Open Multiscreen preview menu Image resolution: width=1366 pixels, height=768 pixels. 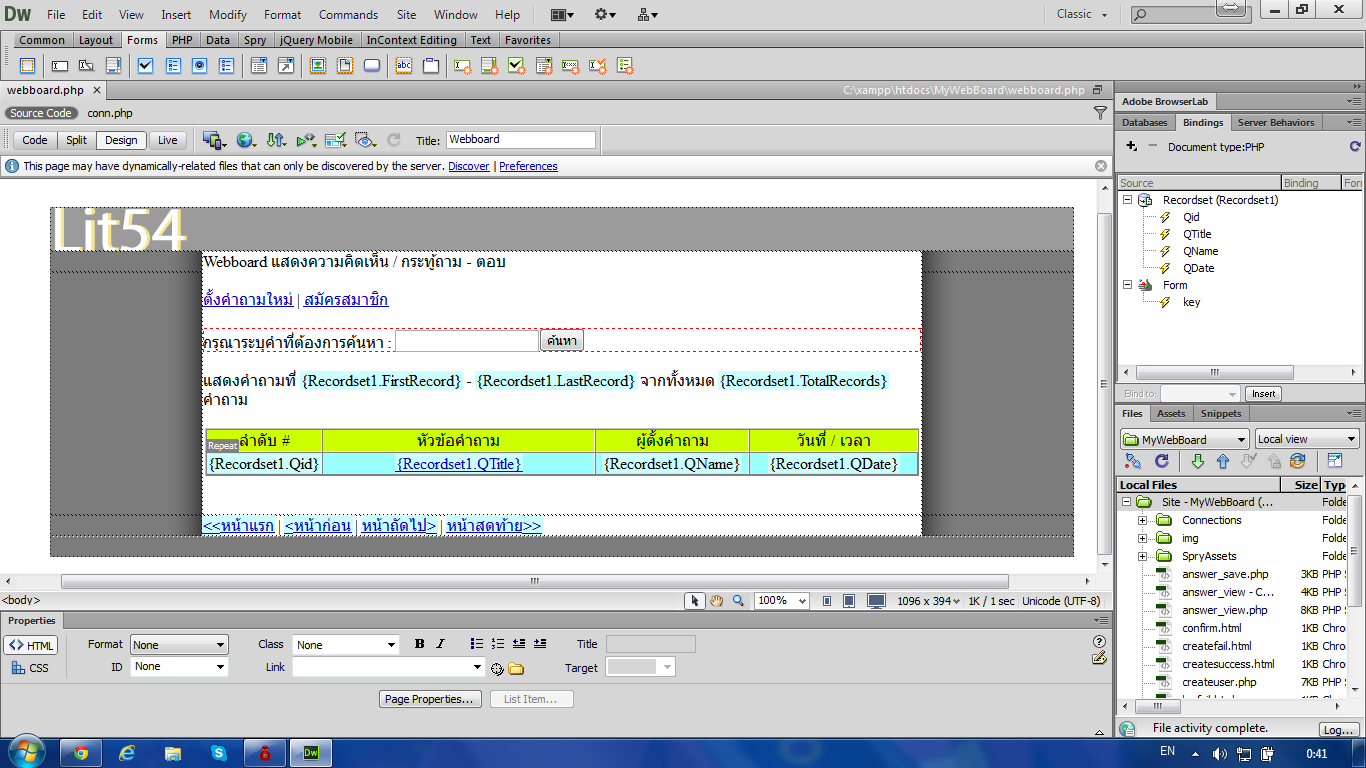click(x=214, y=140)
